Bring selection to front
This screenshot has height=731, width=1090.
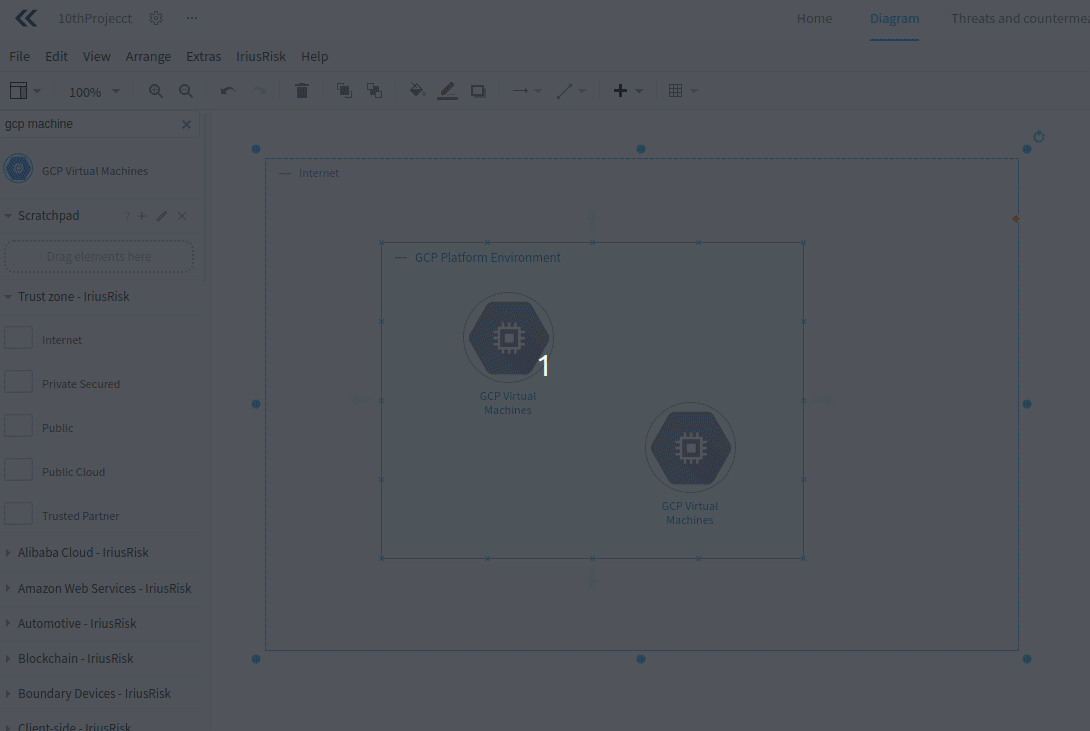pyautogui.click(x=344, y=90)
